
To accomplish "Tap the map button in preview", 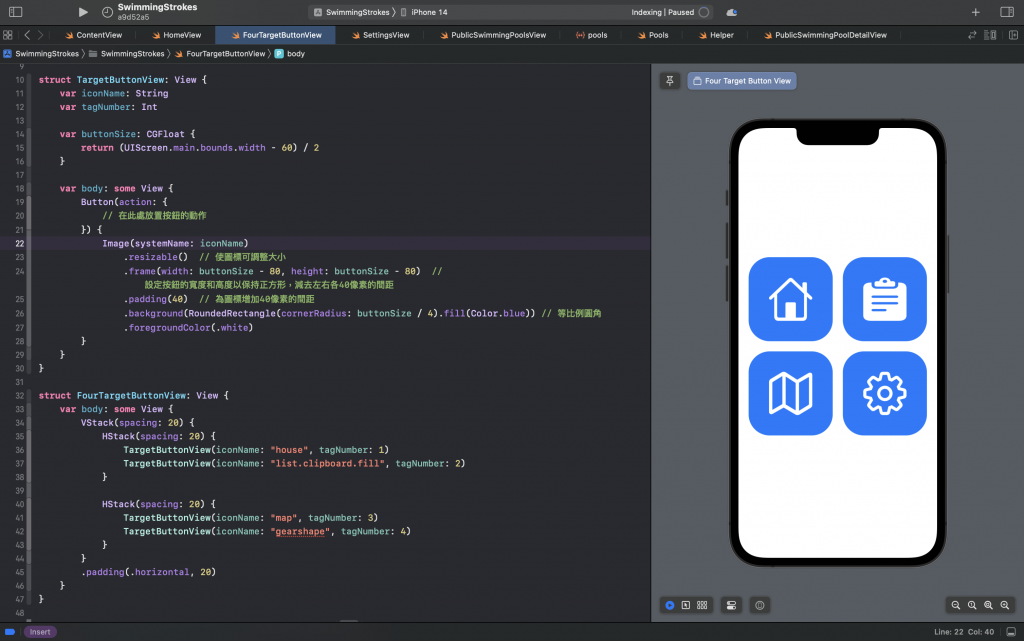I will 790,394.
